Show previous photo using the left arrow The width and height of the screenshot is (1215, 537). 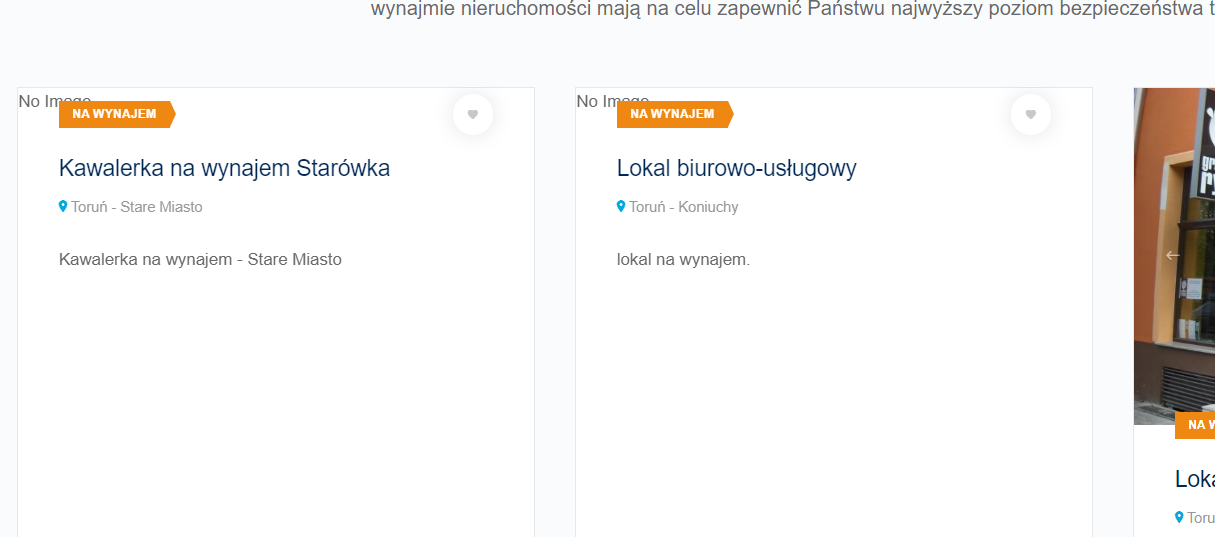[1173, 255]
